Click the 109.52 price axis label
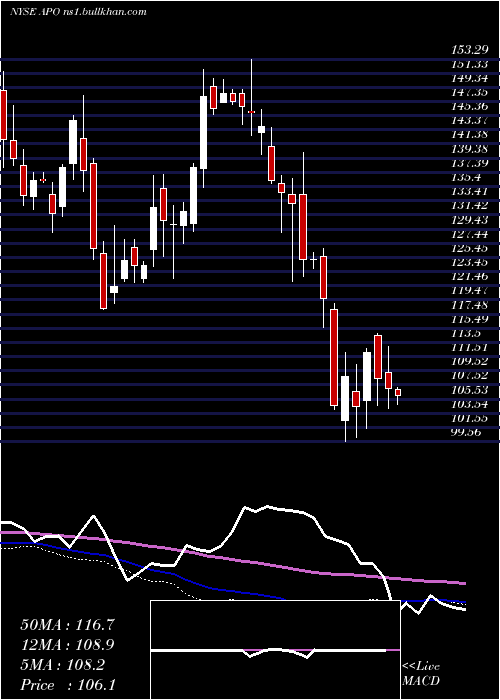 click(469, 361)
